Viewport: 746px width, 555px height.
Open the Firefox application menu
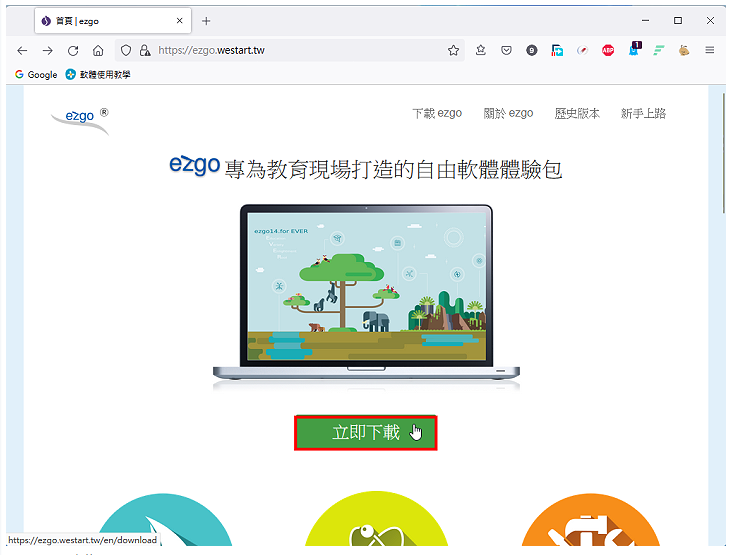click(x=709, y=50)
